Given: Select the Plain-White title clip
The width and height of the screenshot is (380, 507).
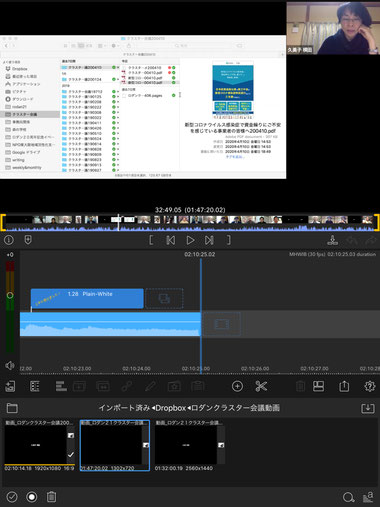Looking at the screenshot, I should [x=87, y=298].
